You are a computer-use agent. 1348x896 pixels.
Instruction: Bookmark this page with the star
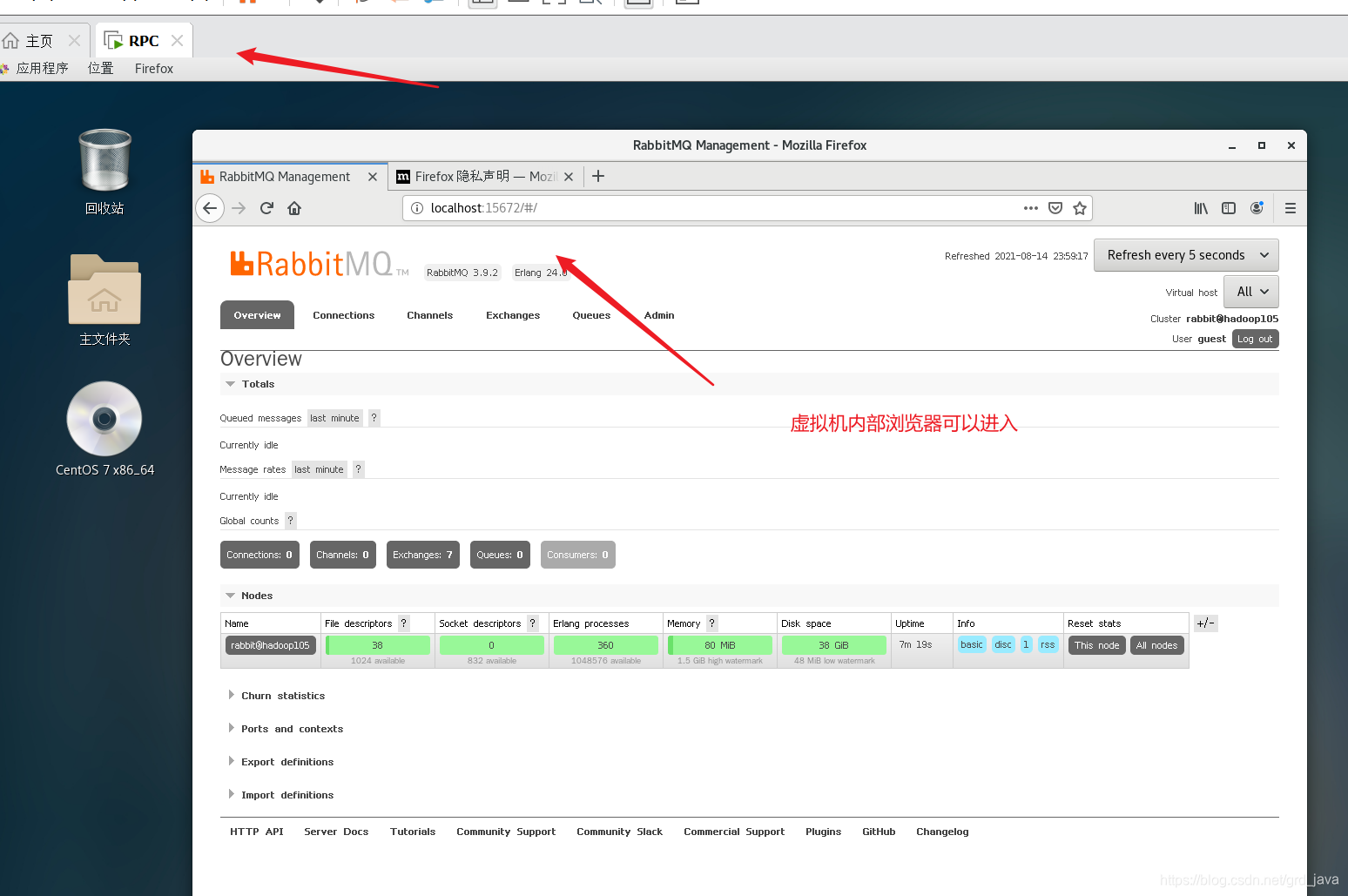tap(1080, 208)
